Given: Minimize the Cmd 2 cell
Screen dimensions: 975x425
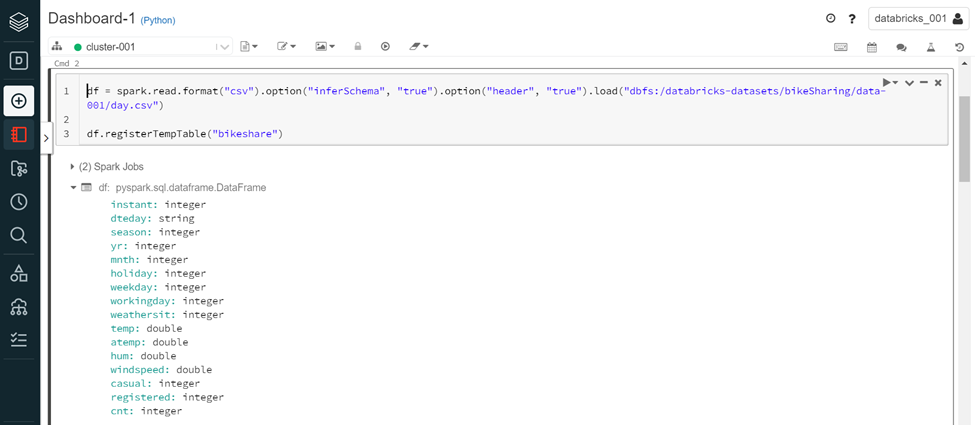Looking at the screenshot, I should [x=924, y=82].
